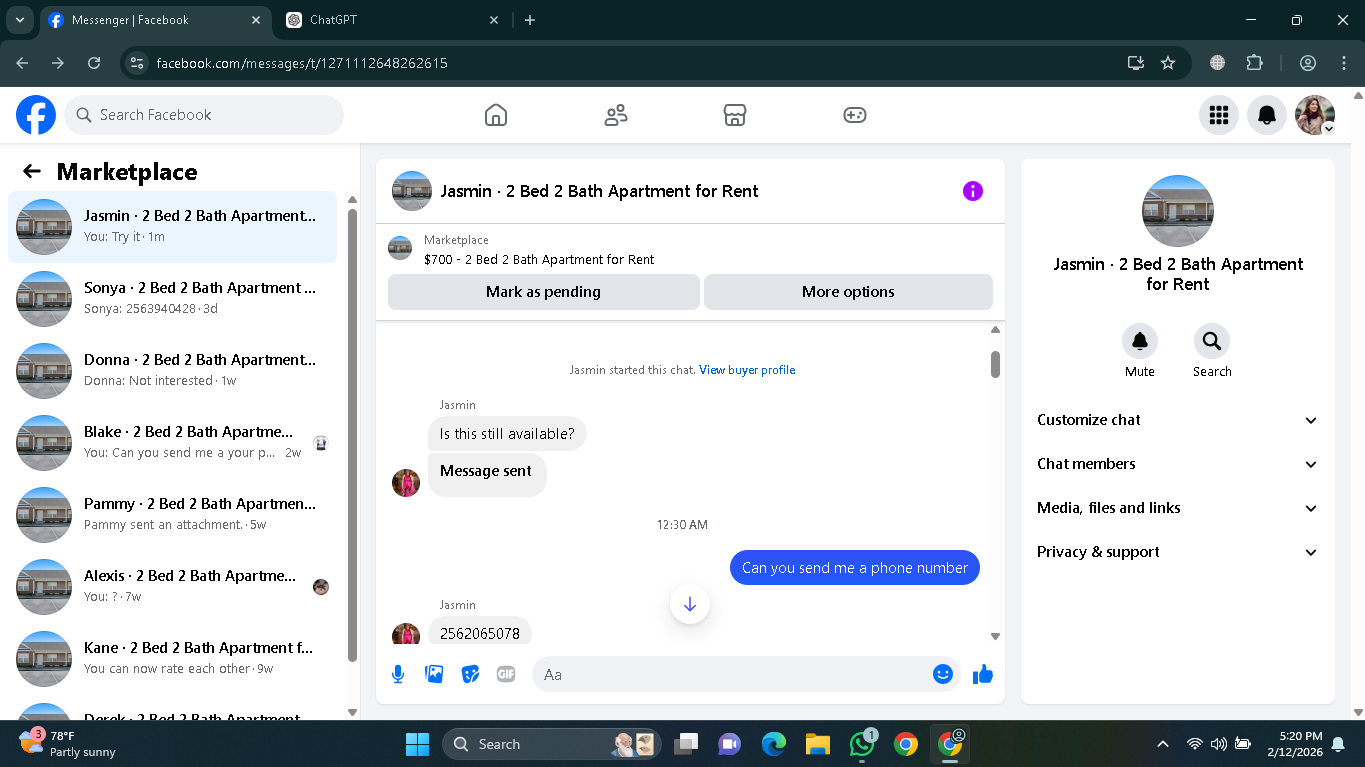Open the Friends icon in top navigation
This screenshot has height=767, width=1365.
[616, 115]
